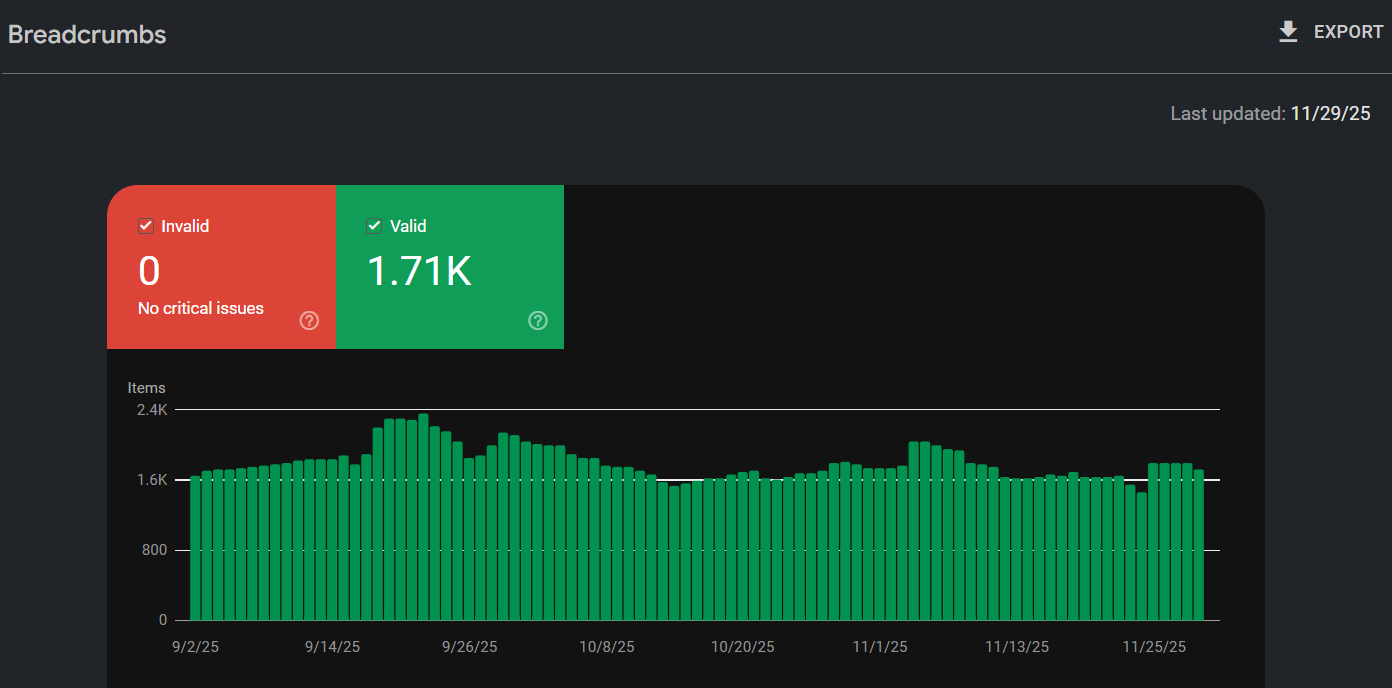Click the last green bar on the chart
The width and height of the screenshot is (1392, 688).
pyautogui.click(x=1198, y=550)
